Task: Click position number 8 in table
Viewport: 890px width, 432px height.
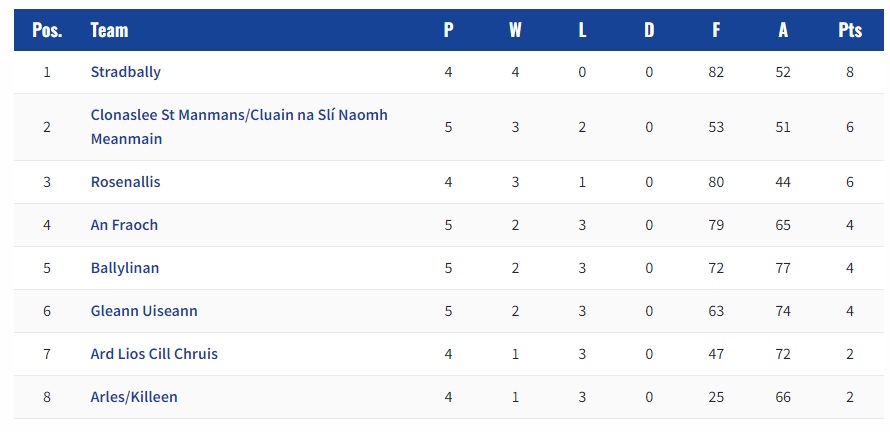Action: (x=47, y=397)
